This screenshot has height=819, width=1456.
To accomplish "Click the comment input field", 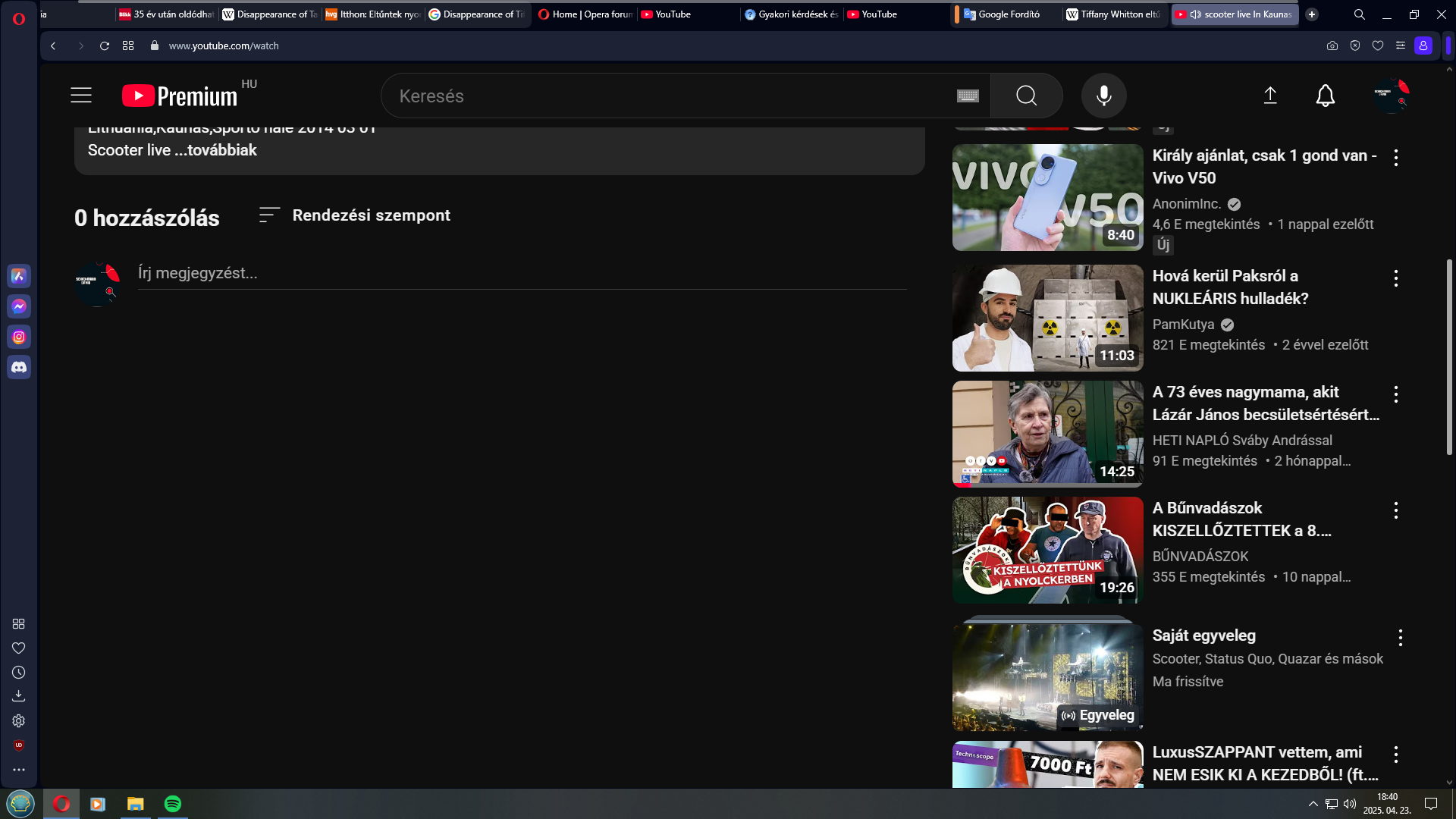I will click(522, 273).
